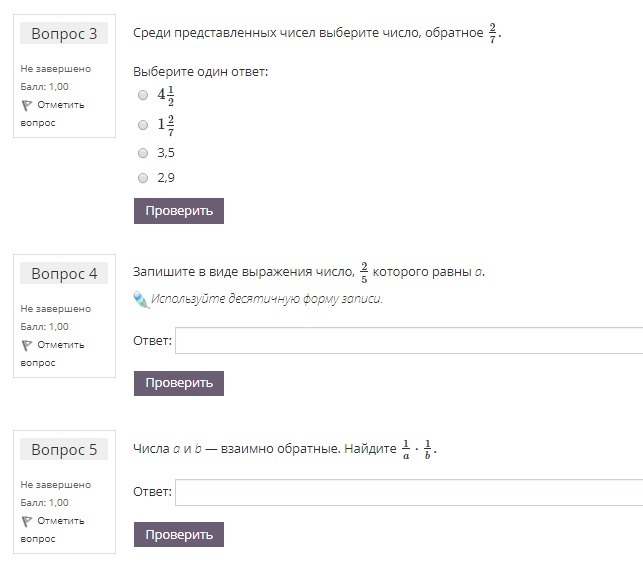Click Отметить вопрос link in Вопрос 4
This screenshot has height=582, width=643.
pyautogui.click(x=60, y=345)
